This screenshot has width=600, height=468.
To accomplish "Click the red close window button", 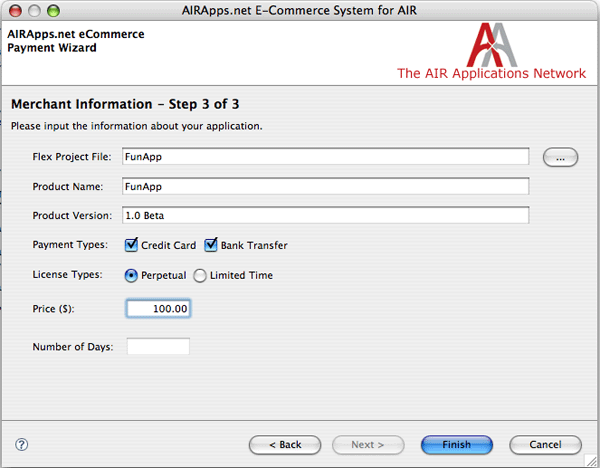I will click(x=14, y=10).
